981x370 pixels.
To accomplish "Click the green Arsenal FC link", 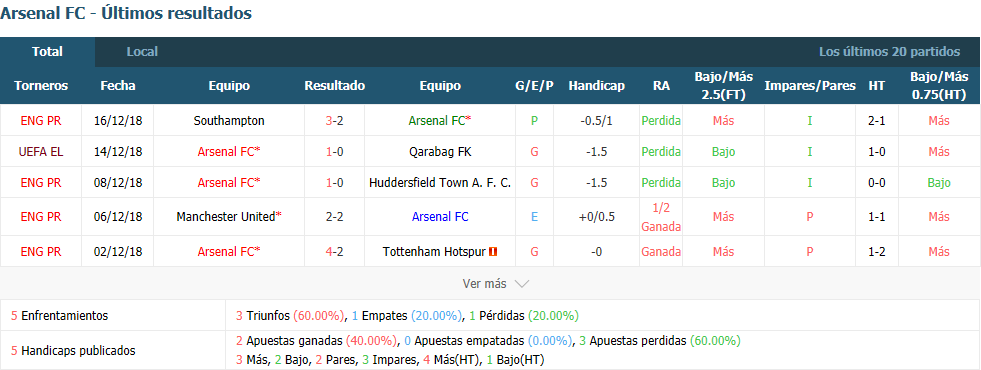I will tap(439, 121).
